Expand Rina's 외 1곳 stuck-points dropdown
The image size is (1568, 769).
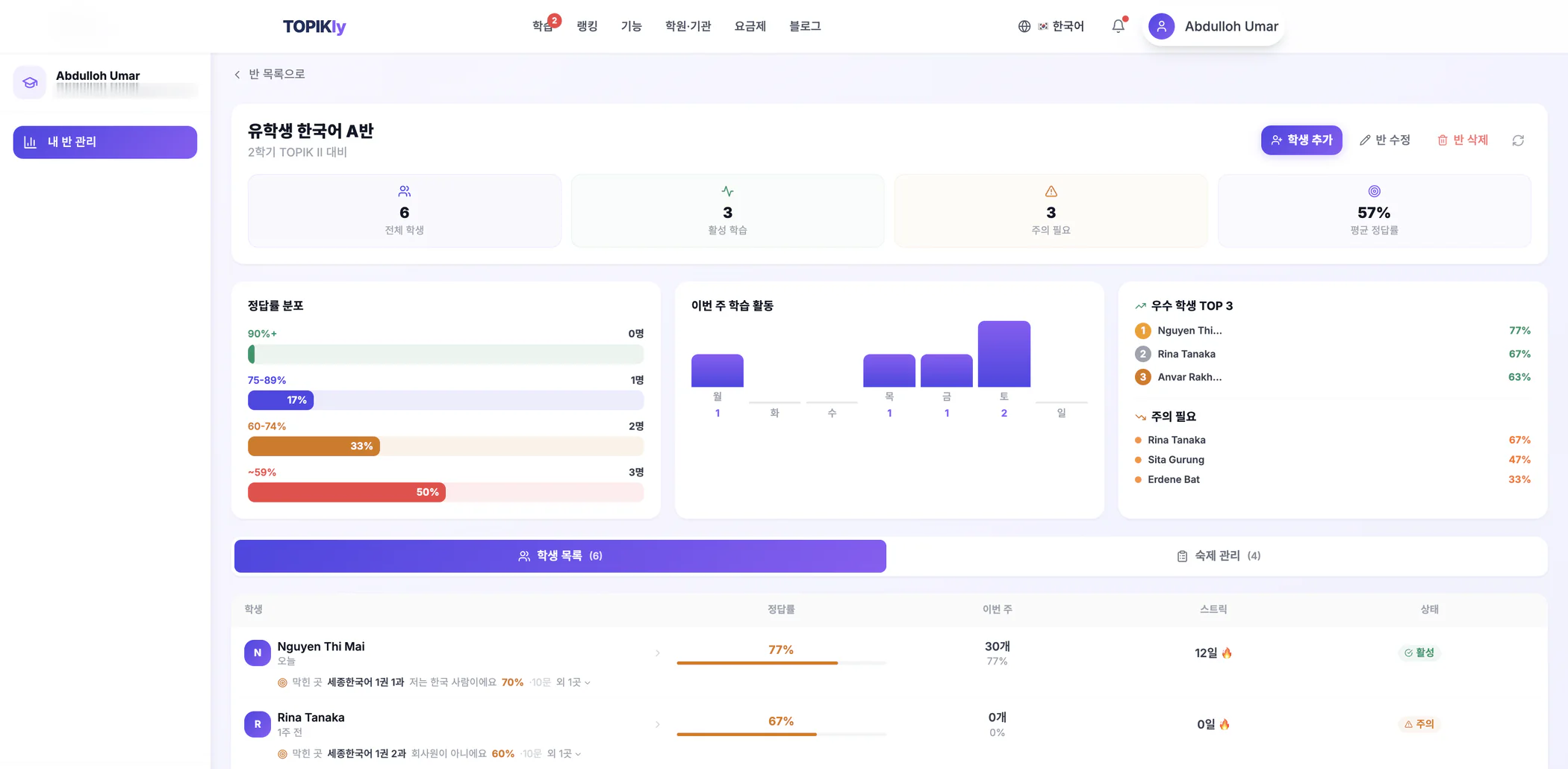coord(564,754)
